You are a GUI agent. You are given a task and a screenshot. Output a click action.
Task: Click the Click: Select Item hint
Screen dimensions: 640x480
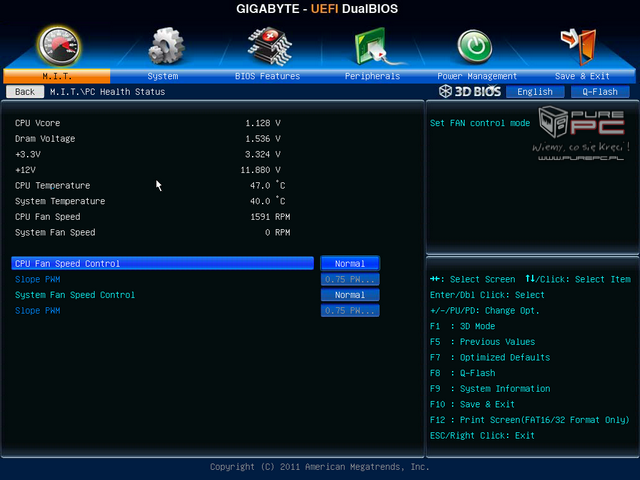click(x=578, y=279)
